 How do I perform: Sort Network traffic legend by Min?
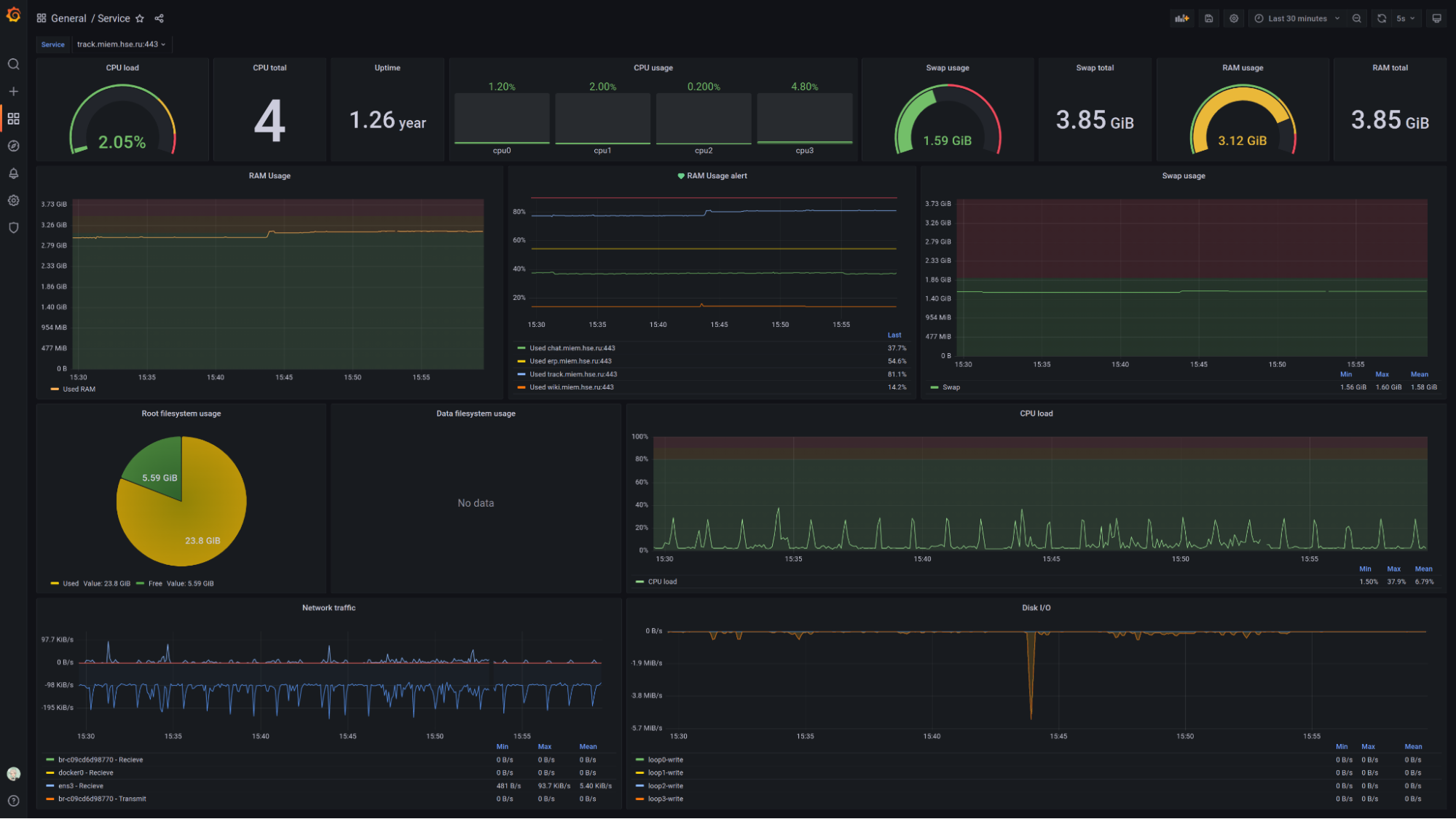click(x=502, y=747)
